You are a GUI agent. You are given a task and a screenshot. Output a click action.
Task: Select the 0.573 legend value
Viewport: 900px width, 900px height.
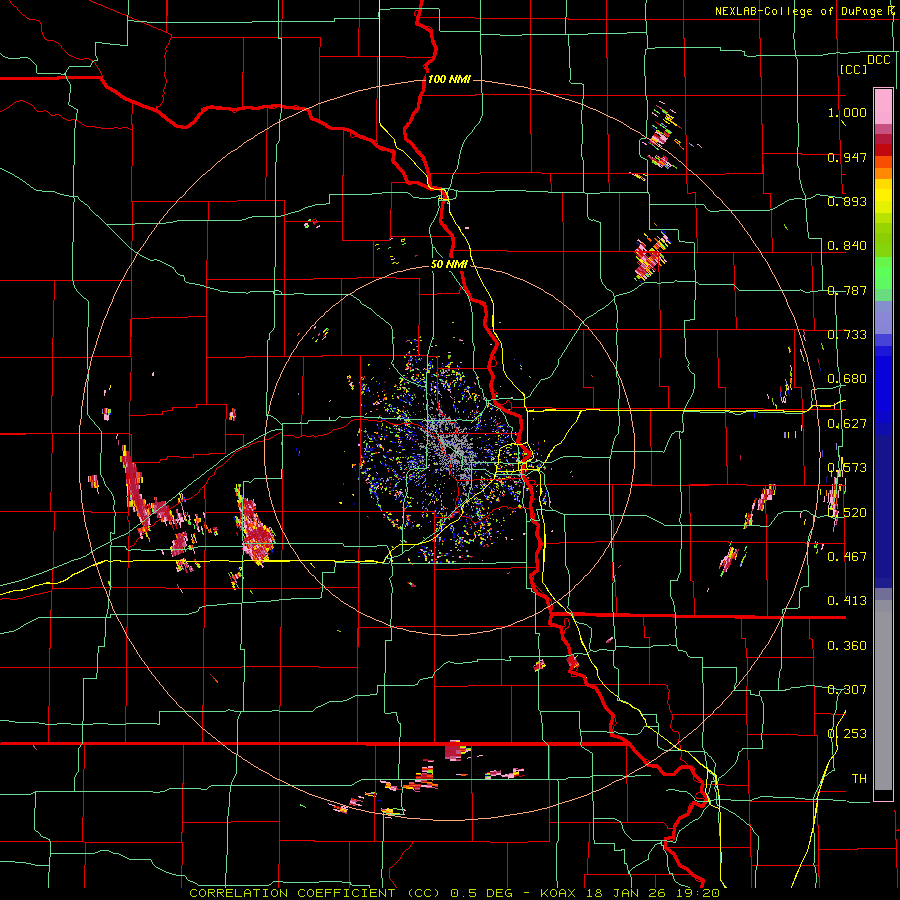point(847,468)
